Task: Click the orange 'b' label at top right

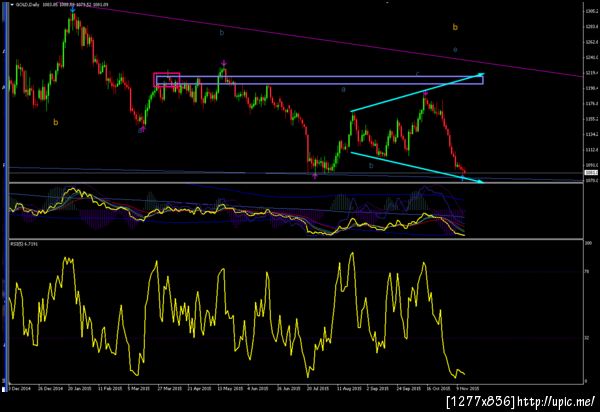Action: [x=455, y=27]
